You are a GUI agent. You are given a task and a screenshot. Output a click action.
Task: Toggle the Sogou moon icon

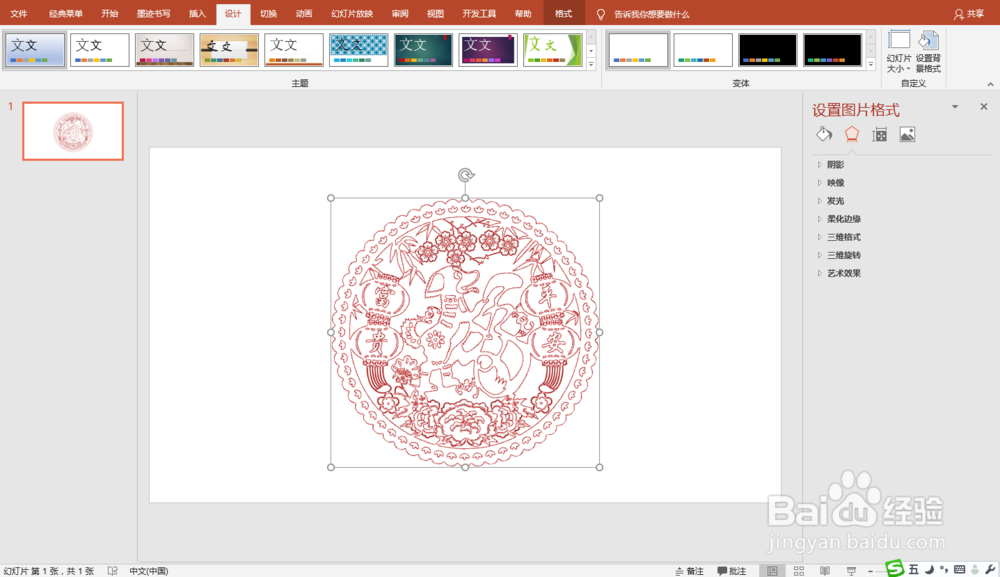(929, 569)
